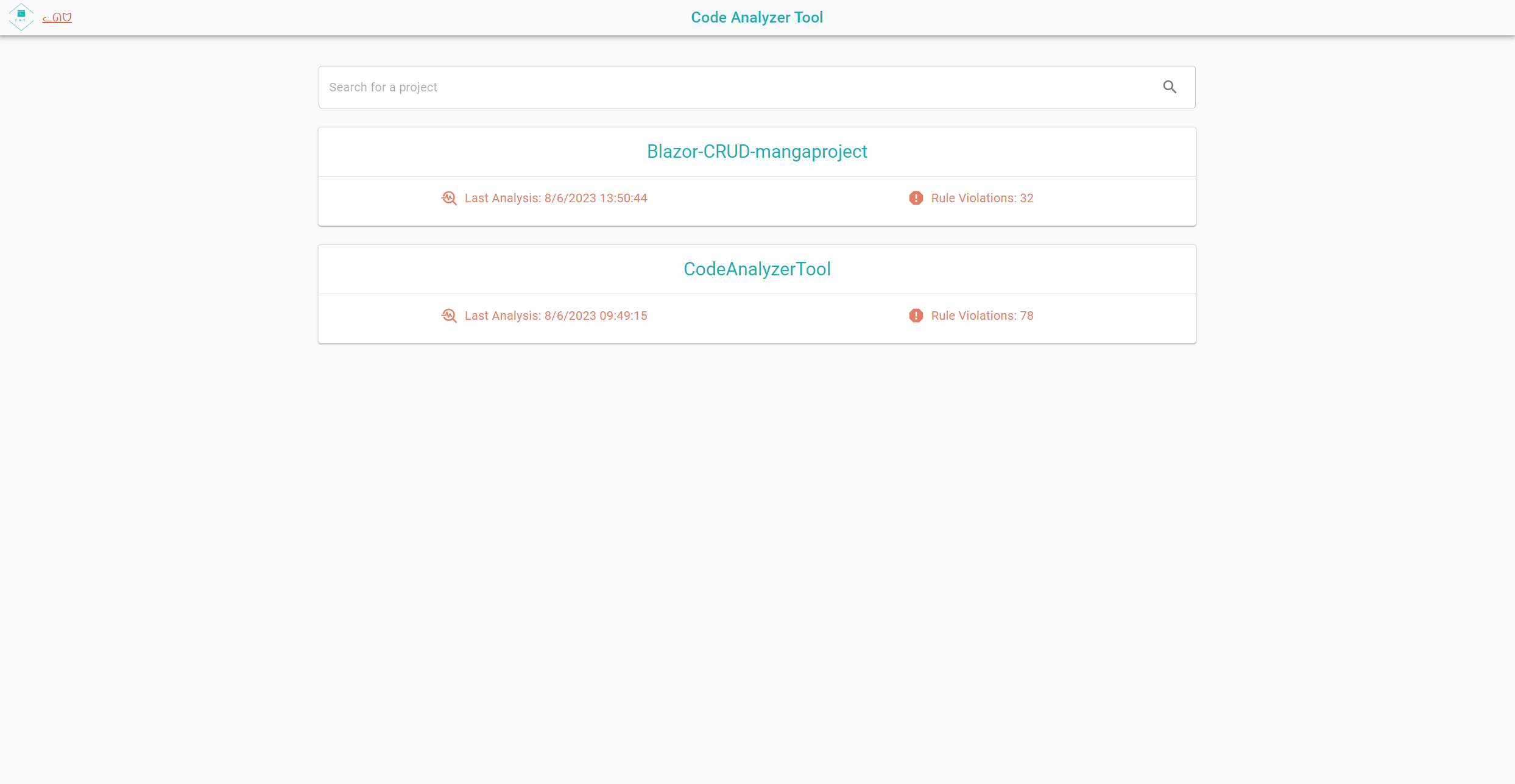Click the Code Analyzer Tool header title
1515x784 pixels.
[757, 18]
